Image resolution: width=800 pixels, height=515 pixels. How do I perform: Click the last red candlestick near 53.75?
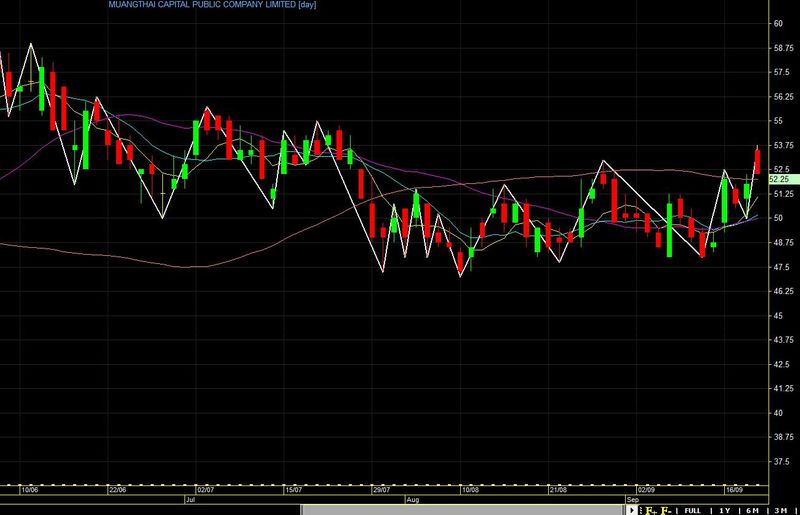tap(757, 160)
